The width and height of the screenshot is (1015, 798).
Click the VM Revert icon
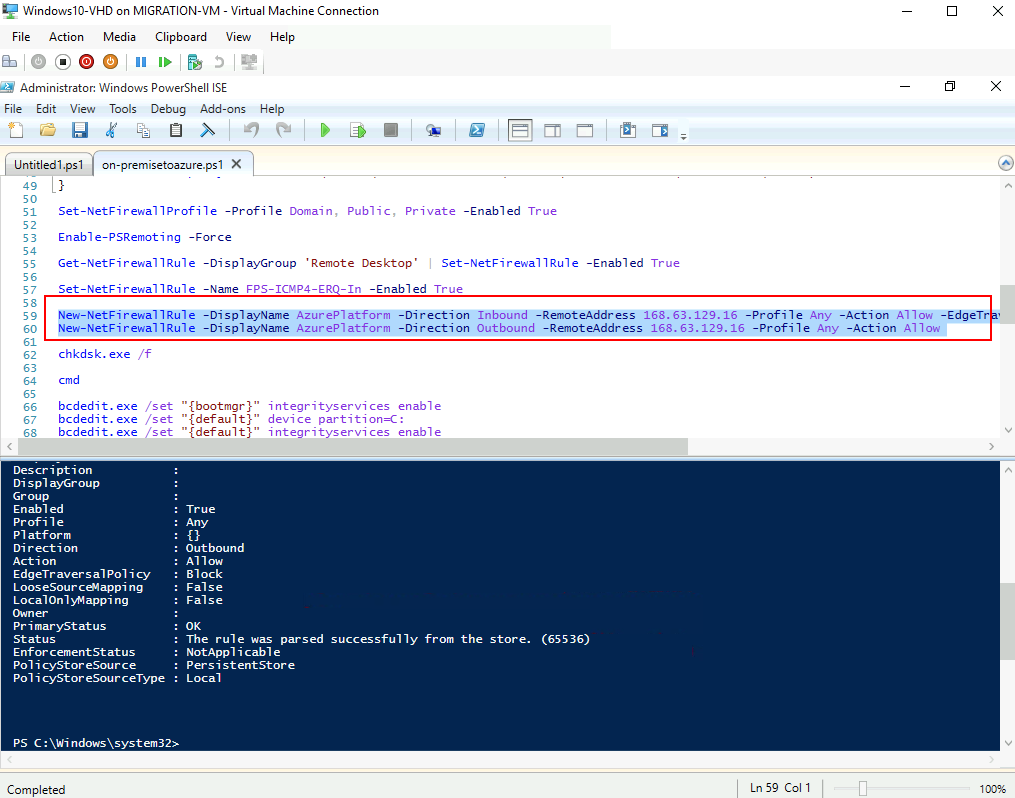219,62
